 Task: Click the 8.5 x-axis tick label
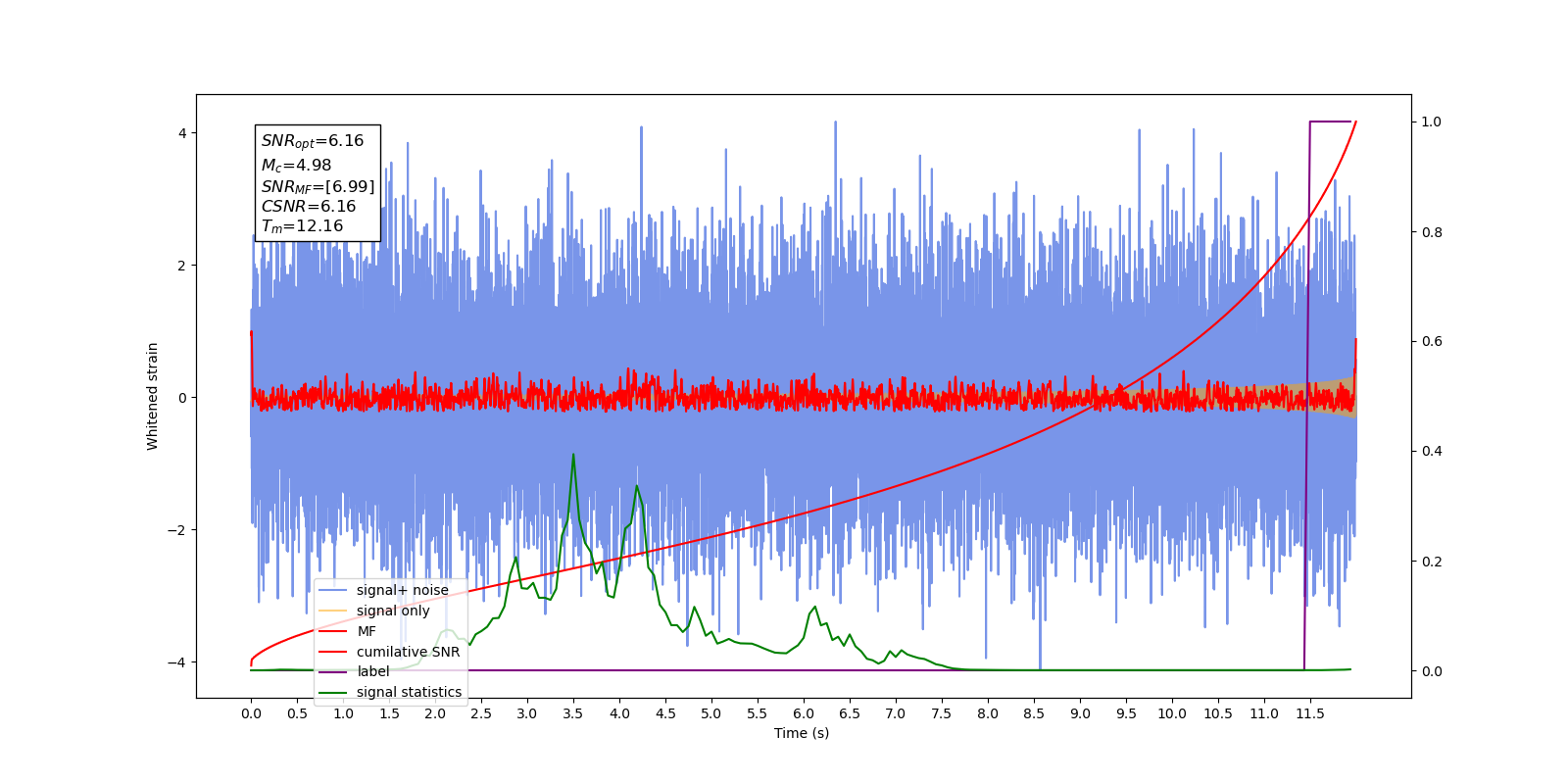(1034, 713)
